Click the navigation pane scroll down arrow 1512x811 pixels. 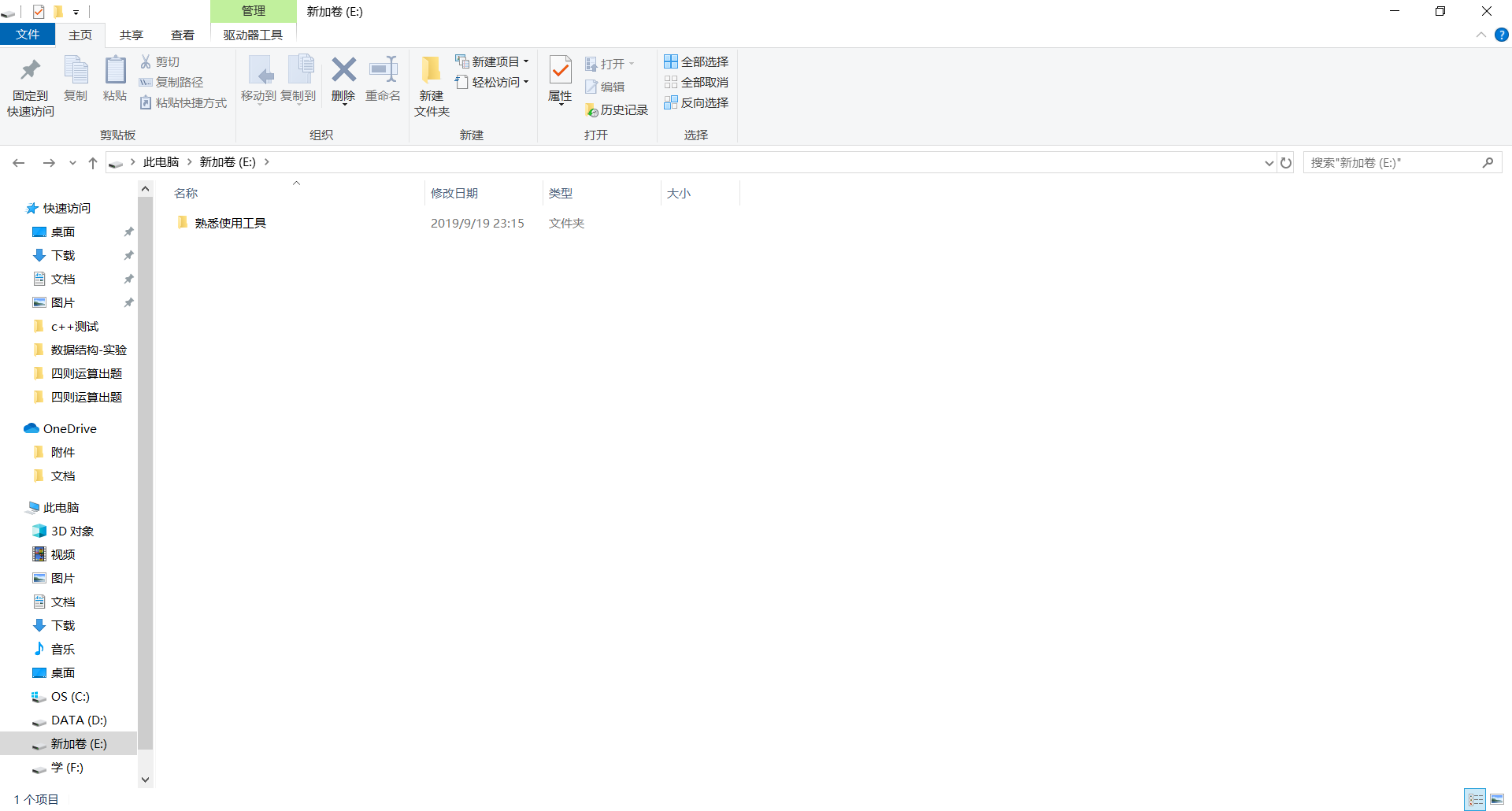145,780
